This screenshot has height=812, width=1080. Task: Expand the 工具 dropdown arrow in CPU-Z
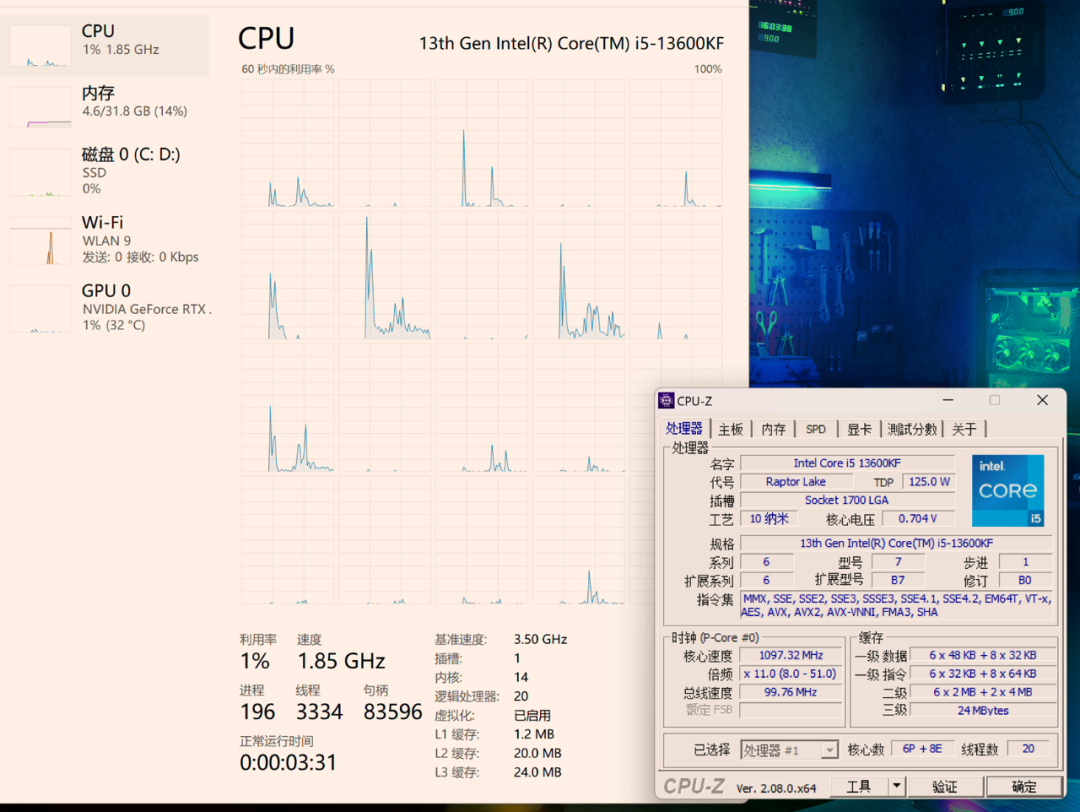coord(896,787)
